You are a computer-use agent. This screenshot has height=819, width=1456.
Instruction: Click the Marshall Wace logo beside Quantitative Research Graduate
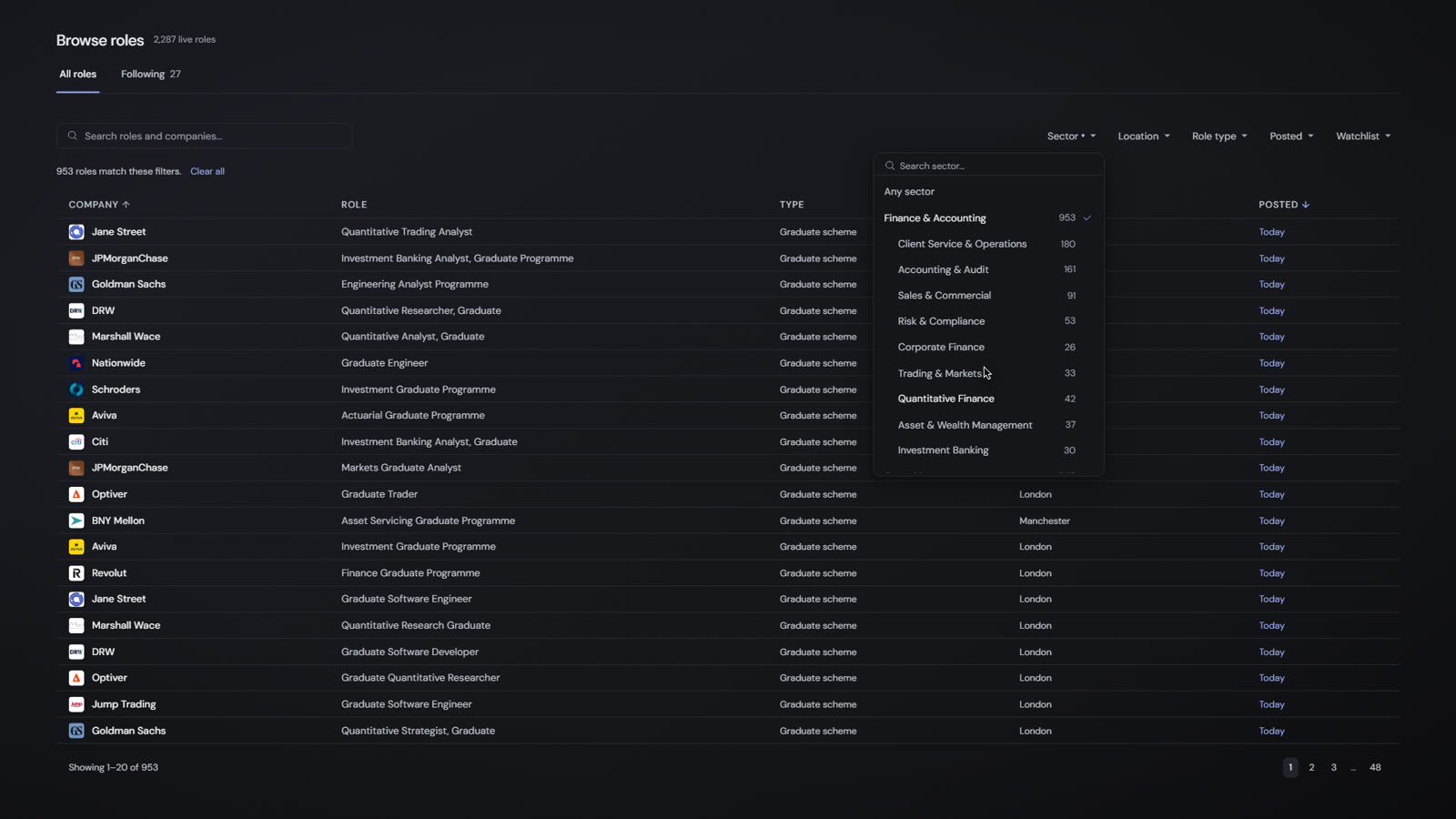[76, 625]
